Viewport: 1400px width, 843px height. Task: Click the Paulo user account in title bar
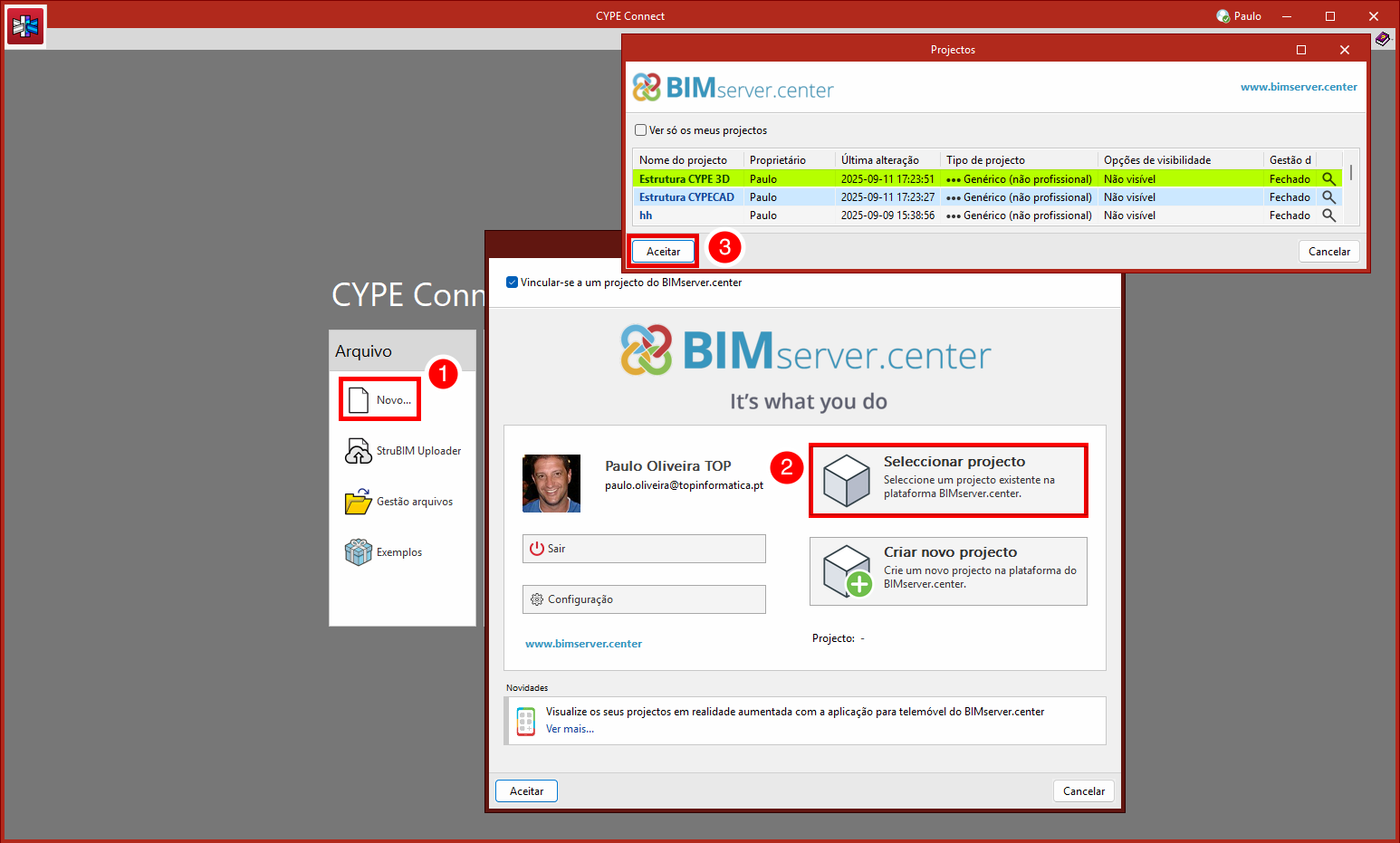[x=1239, y=16]
